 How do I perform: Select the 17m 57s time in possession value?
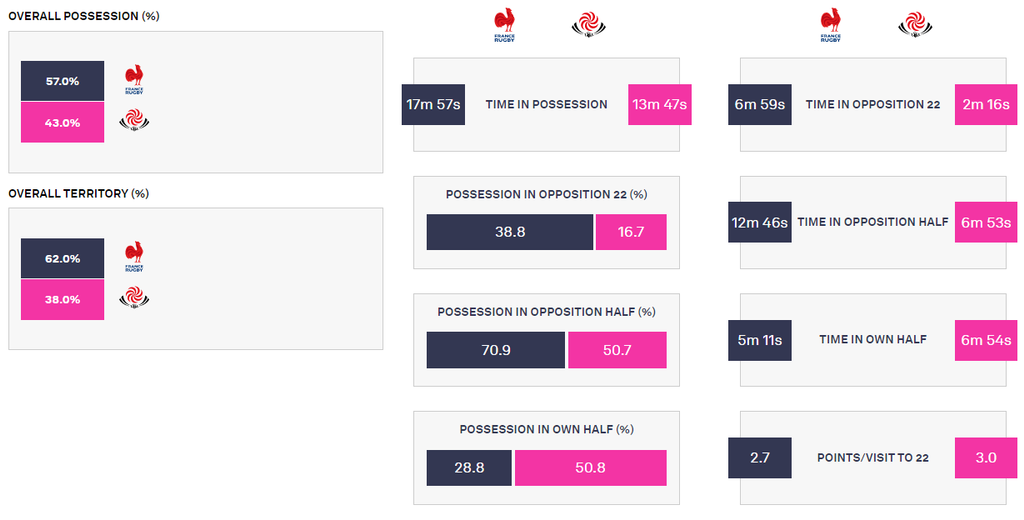pyautogui.click(x=433, y=105)
